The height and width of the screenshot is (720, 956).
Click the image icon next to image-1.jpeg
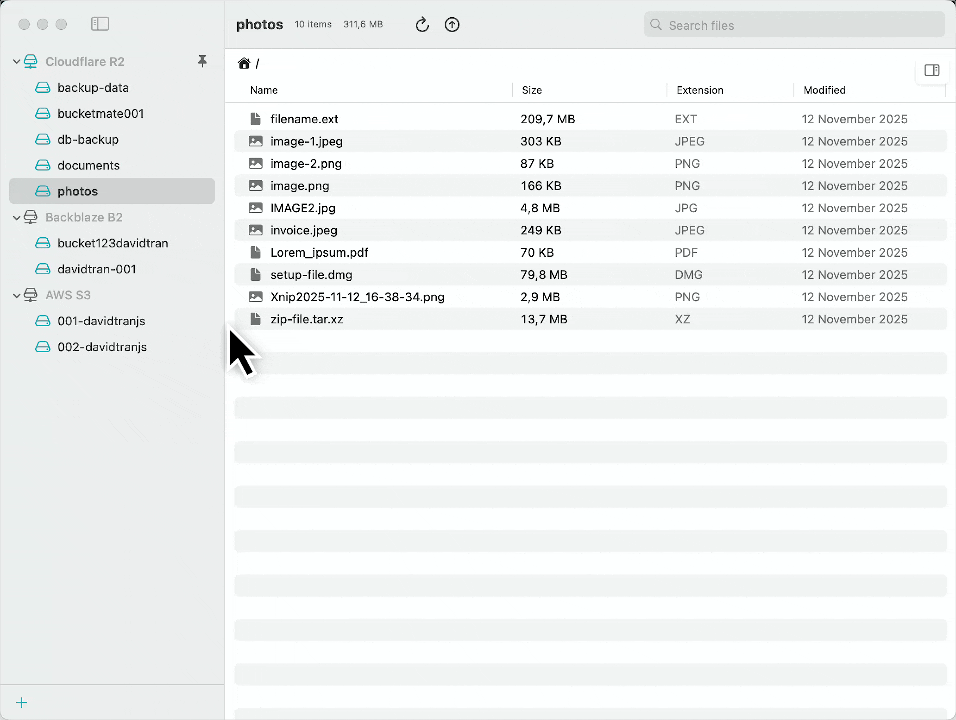(256, 141)
